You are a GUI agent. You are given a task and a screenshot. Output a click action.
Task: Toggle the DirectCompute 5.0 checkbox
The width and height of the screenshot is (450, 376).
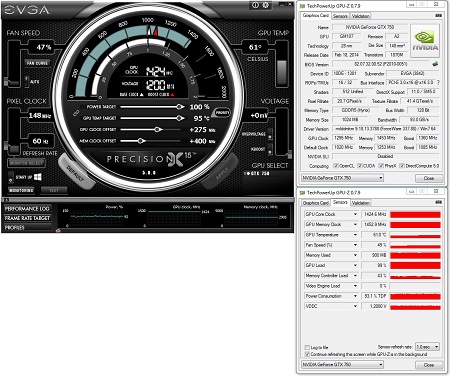coord(402,166)
